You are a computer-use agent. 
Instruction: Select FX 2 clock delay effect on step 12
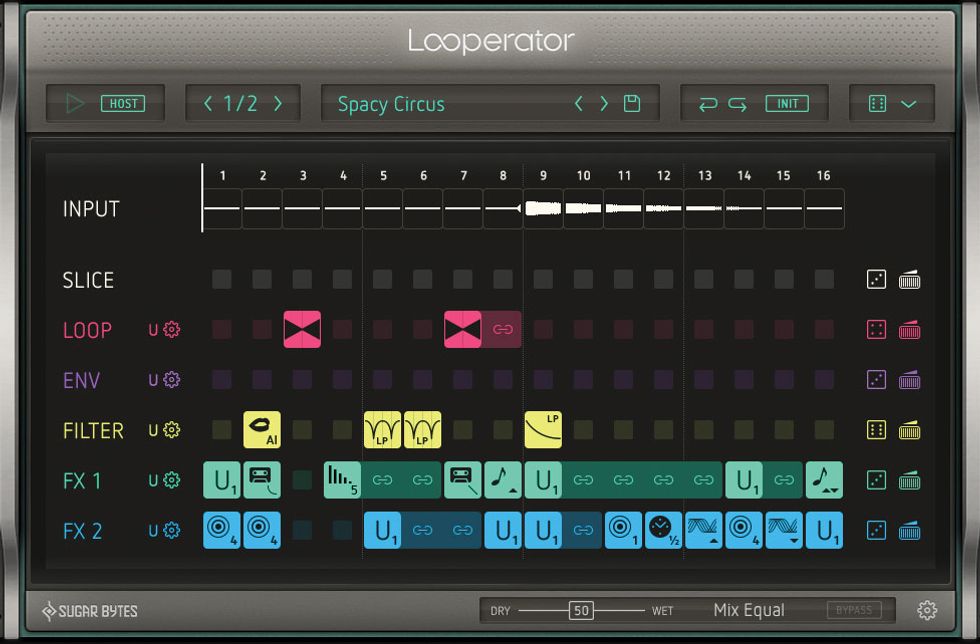click(x=664, y=531)
